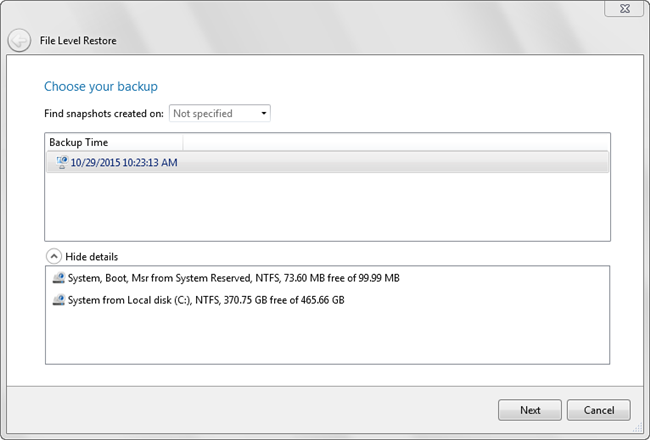Click the 'Find snapshots created on:' label
650x440 pixels.
pos(104,114)
